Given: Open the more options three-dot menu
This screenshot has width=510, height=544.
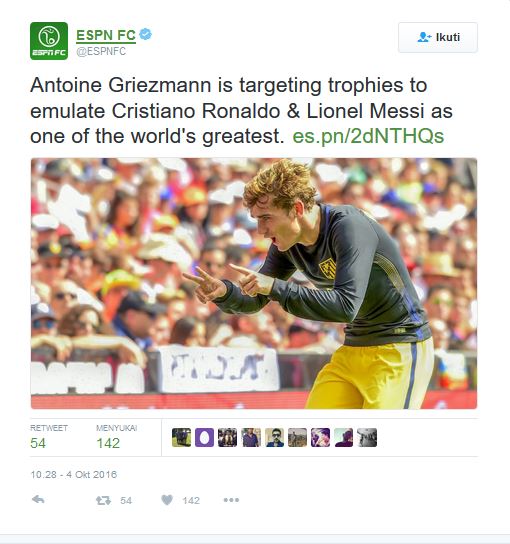Looking at the screenshot, I should (231, 500).
